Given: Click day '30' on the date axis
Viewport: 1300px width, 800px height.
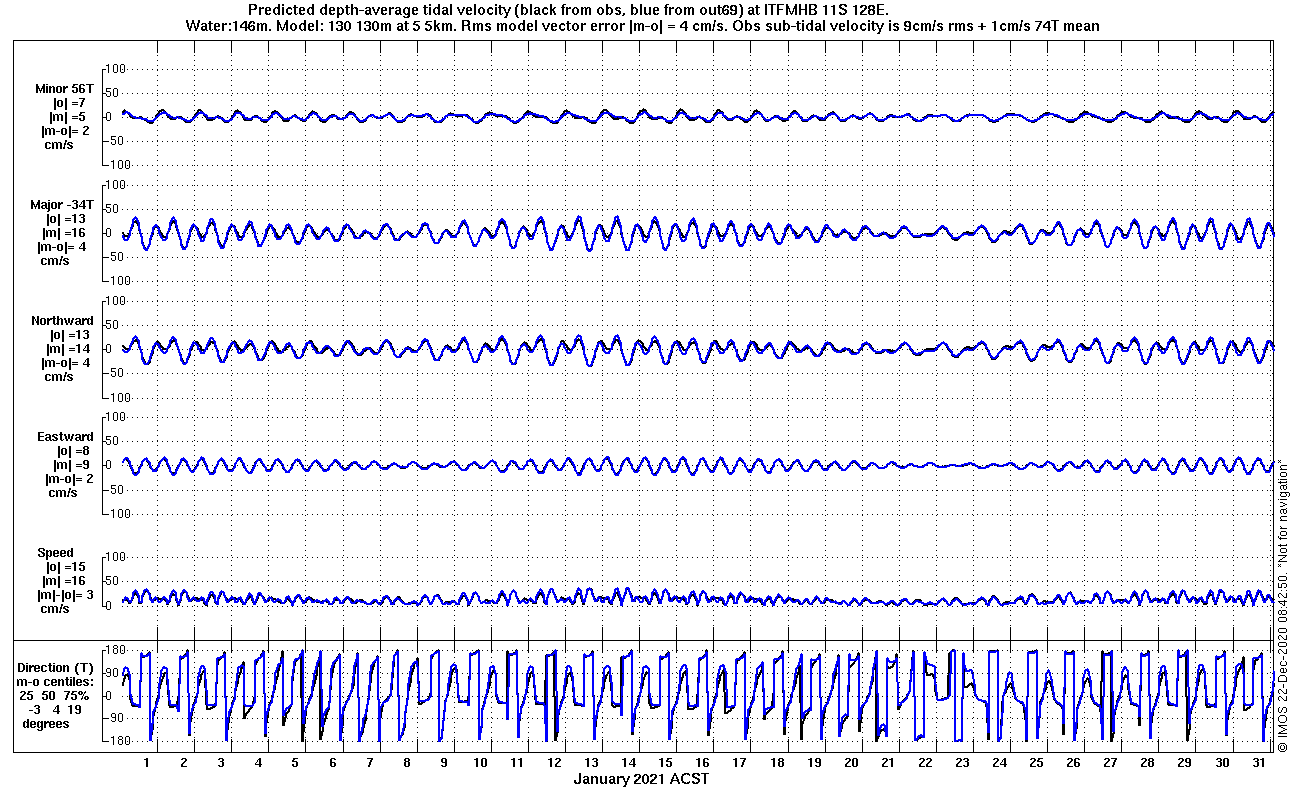Looking at the screenshot, I should tap(1221, 762).
